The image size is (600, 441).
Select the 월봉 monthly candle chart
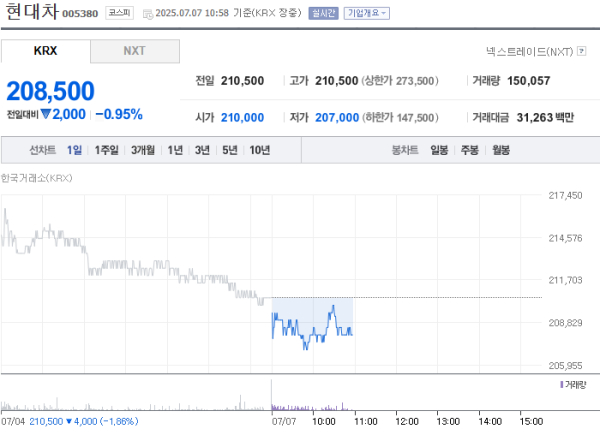click(501, 150)
